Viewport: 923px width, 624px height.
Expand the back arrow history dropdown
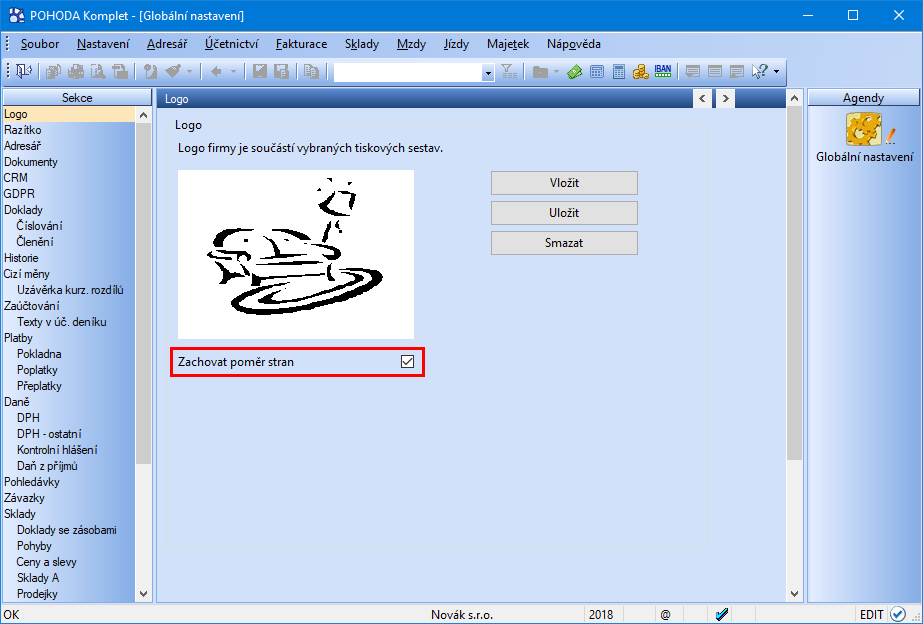coord(233,72)
